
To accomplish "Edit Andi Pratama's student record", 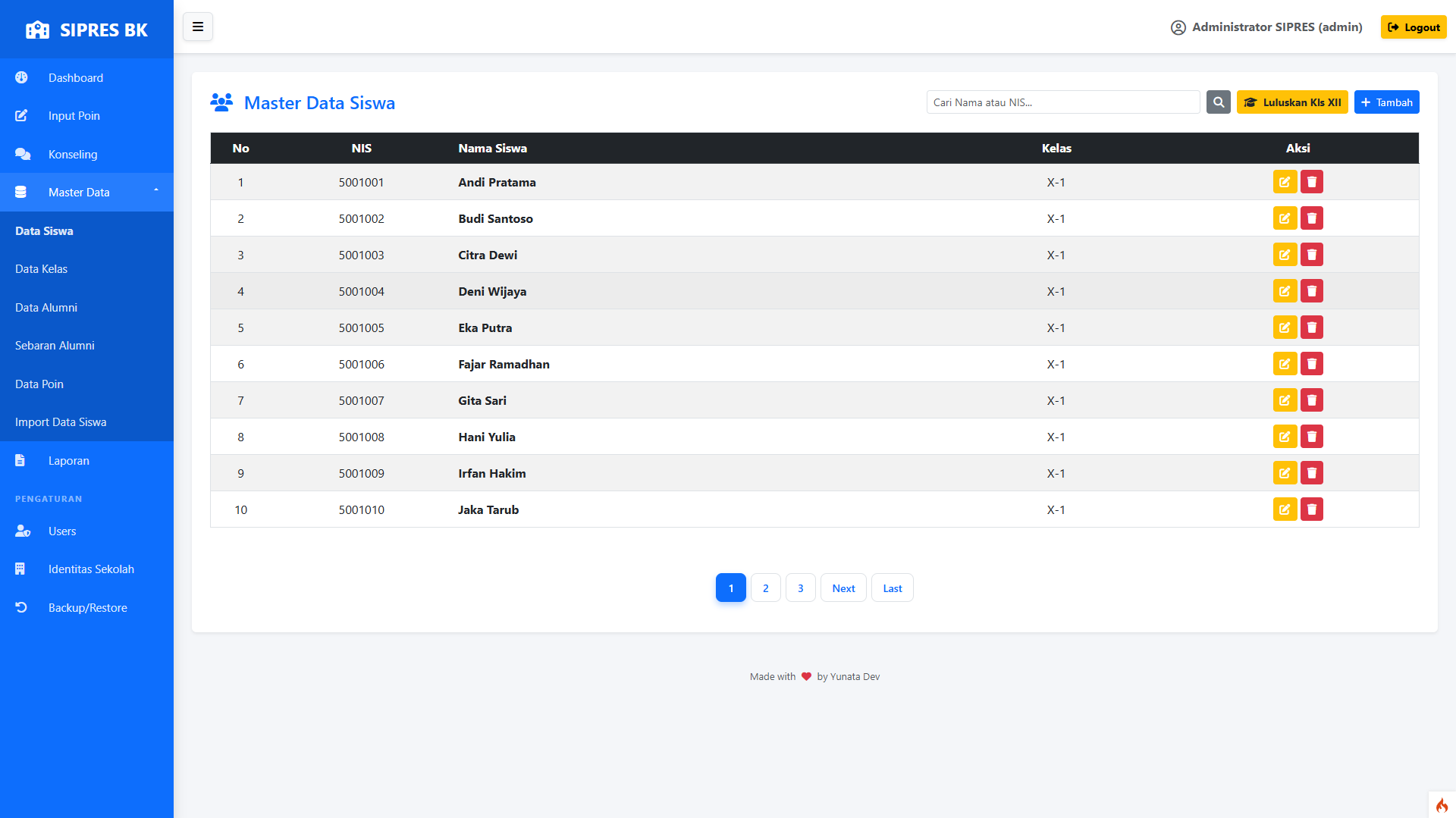I will 1285,182.
